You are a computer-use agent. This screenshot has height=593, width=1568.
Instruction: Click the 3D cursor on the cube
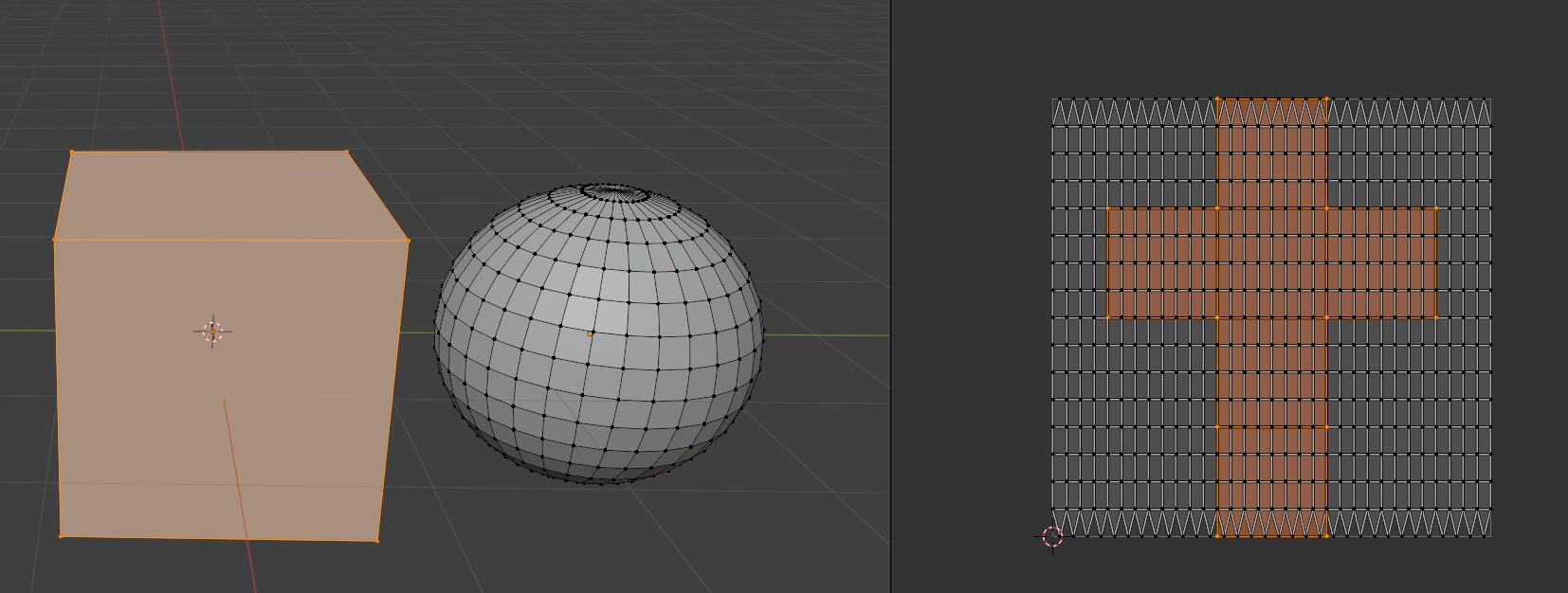click(x=212, y=331)
